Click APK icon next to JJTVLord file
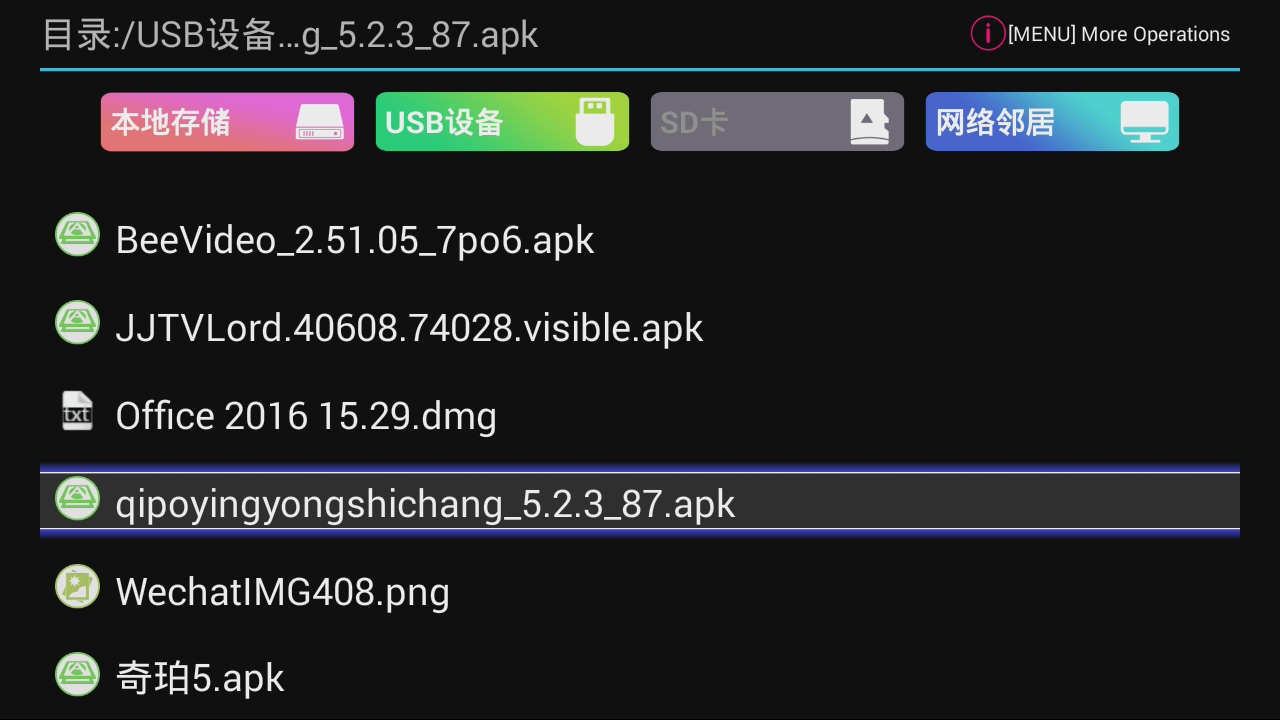Screen dimensions: 1280x720 click(77, 323)
